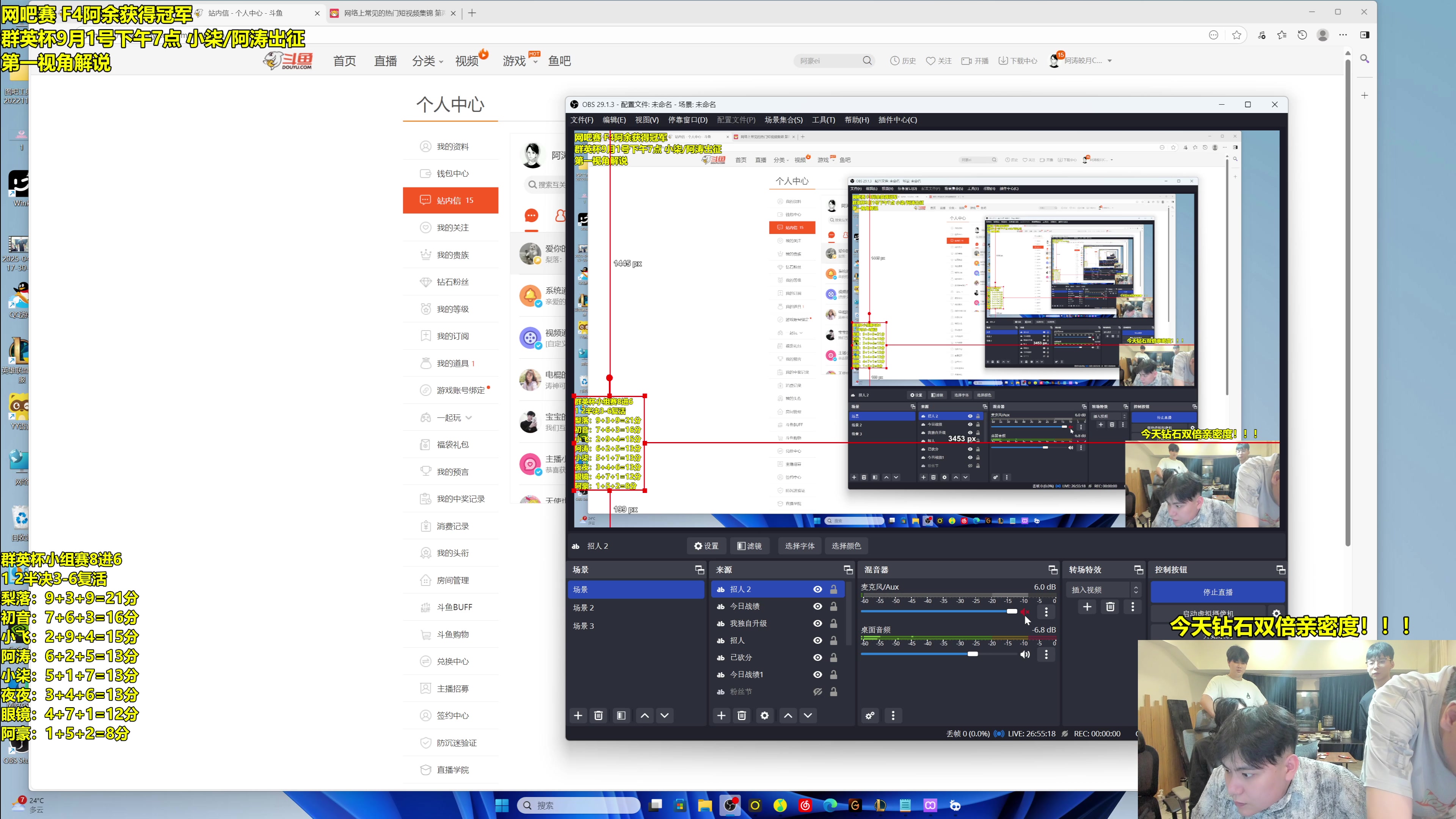Click the 停止直播 button
This screenshot has height=819, width=1456.
1218,592
